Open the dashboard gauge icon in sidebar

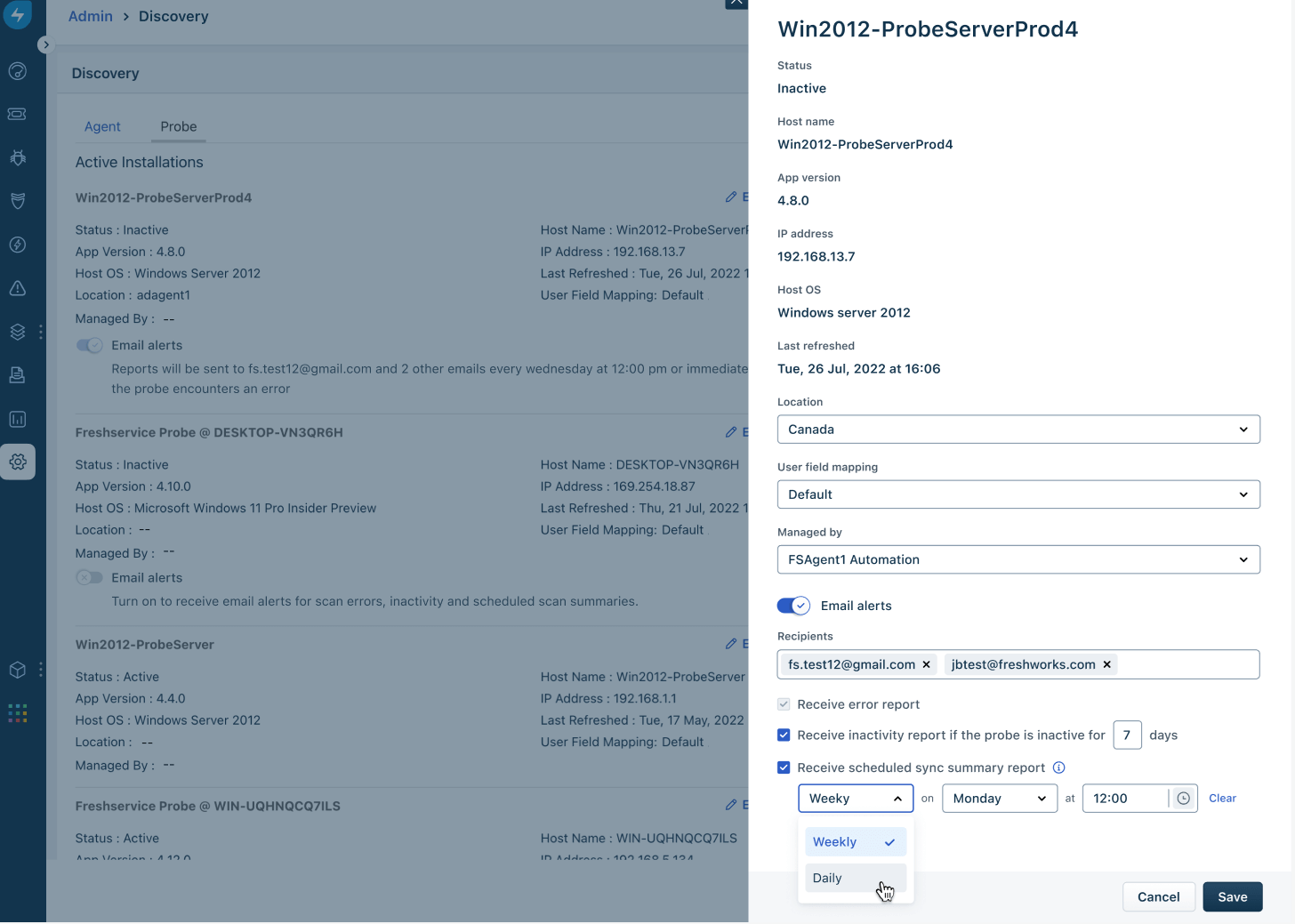pos(18,71)
